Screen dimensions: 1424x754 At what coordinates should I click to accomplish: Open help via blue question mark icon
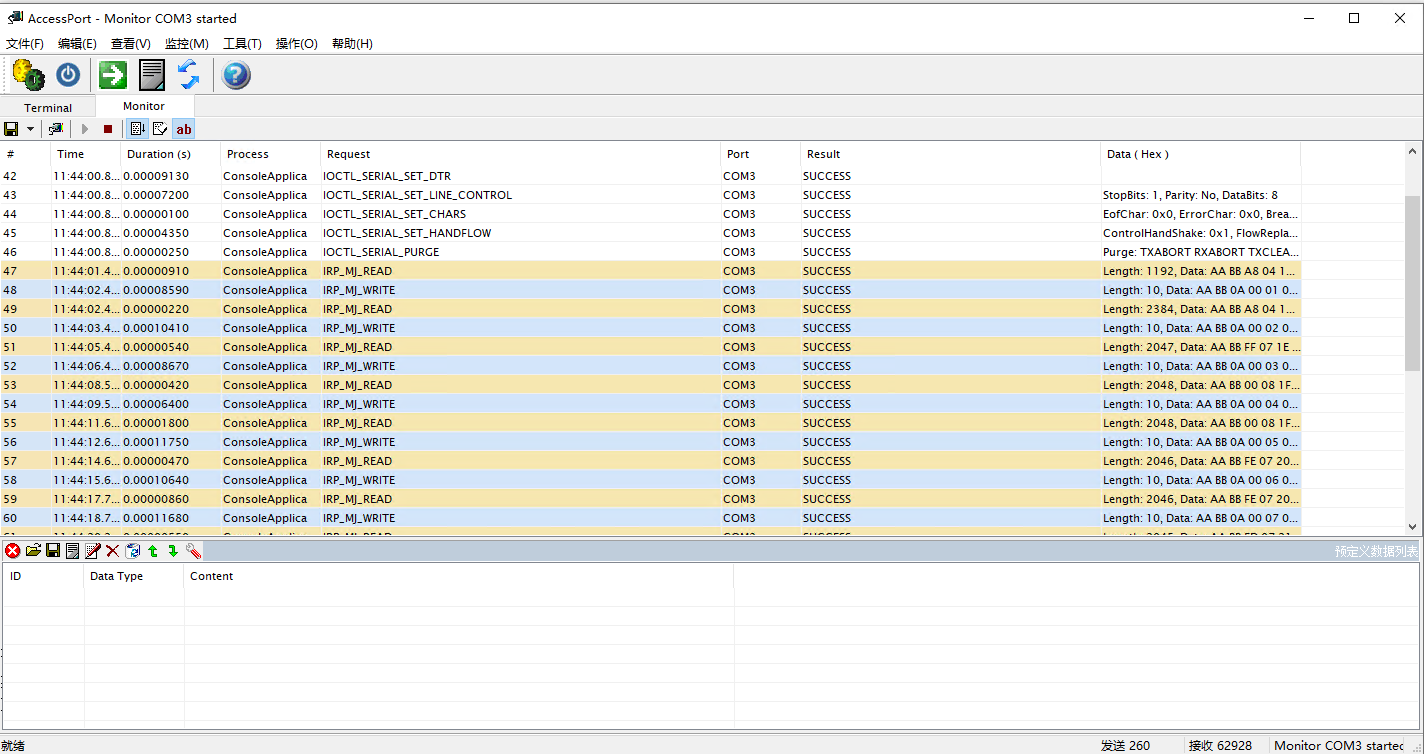click(x=236, y=75)
